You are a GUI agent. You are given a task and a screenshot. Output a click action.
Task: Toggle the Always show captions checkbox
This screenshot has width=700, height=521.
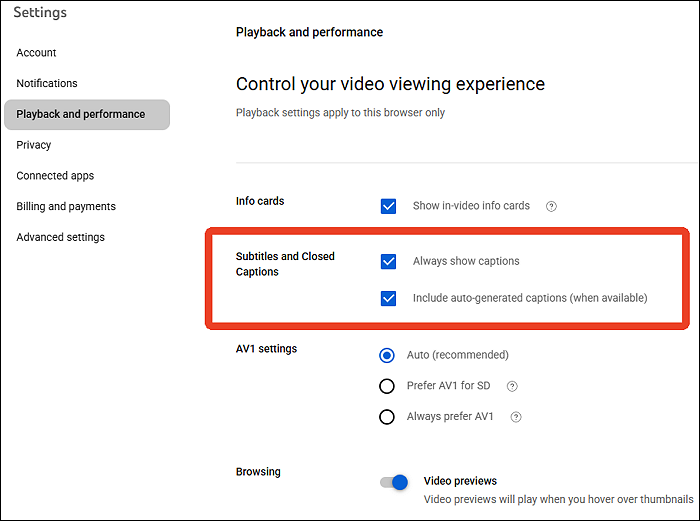(x=388, y=262)
